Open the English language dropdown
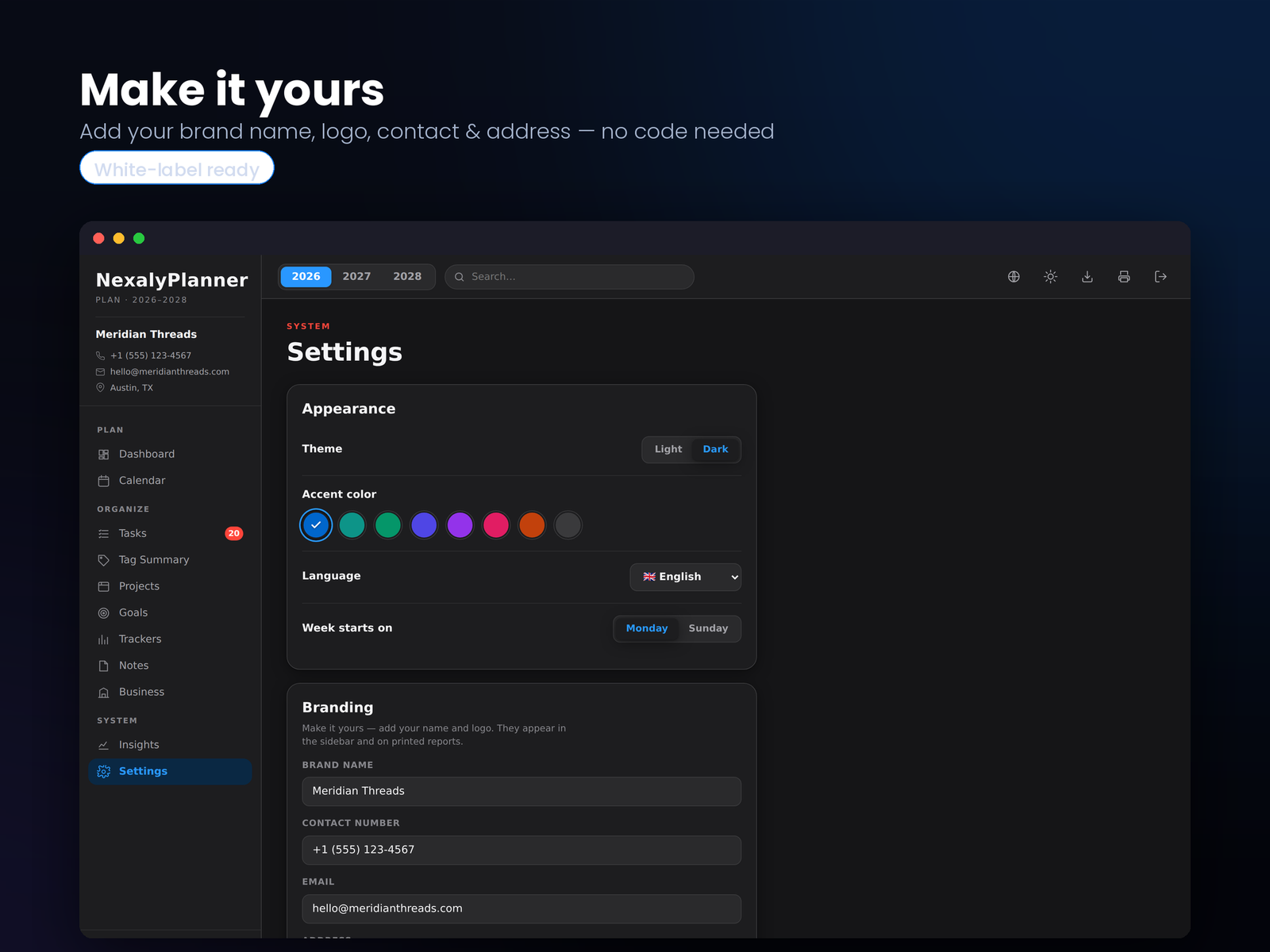The width and height of the screenshot is (1270, 952). 685,577
